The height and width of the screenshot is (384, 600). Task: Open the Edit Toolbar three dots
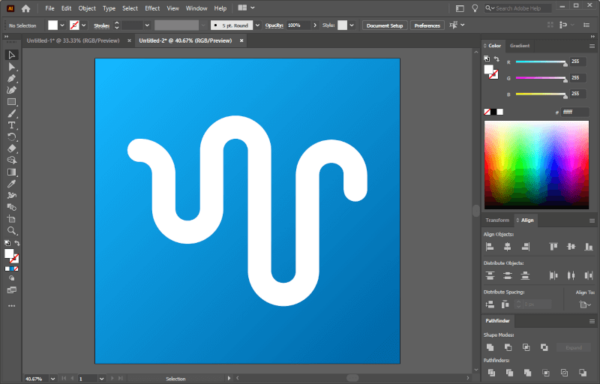tap(11, 306)
